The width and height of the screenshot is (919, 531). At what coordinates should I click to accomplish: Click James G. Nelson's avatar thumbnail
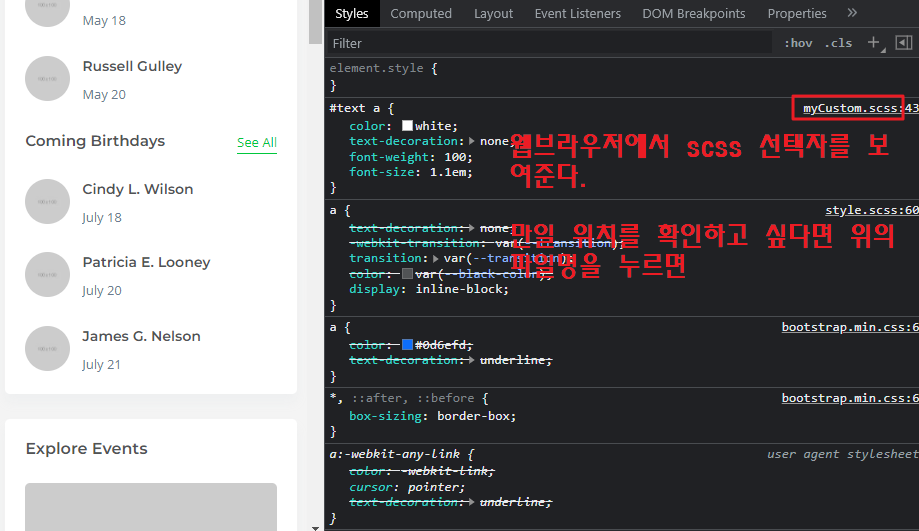click(47, 349)
